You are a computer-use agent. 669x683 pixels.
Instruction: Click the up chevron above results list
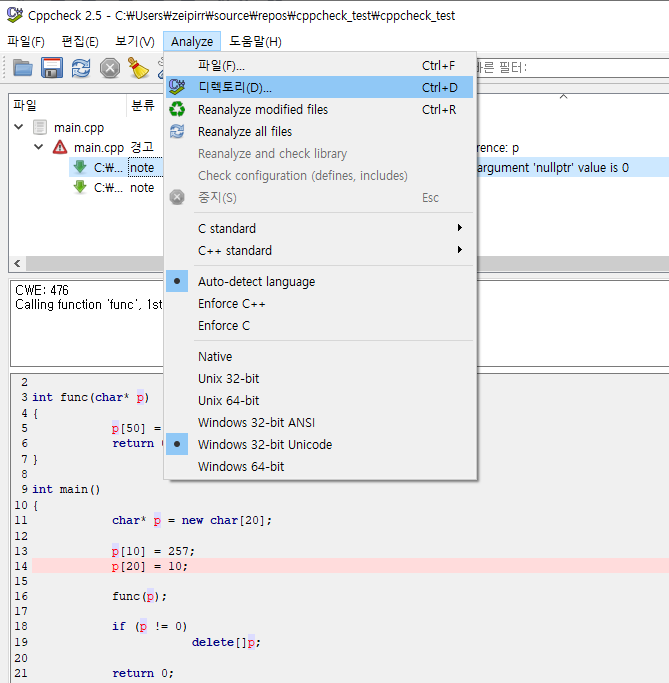point(563,96)
